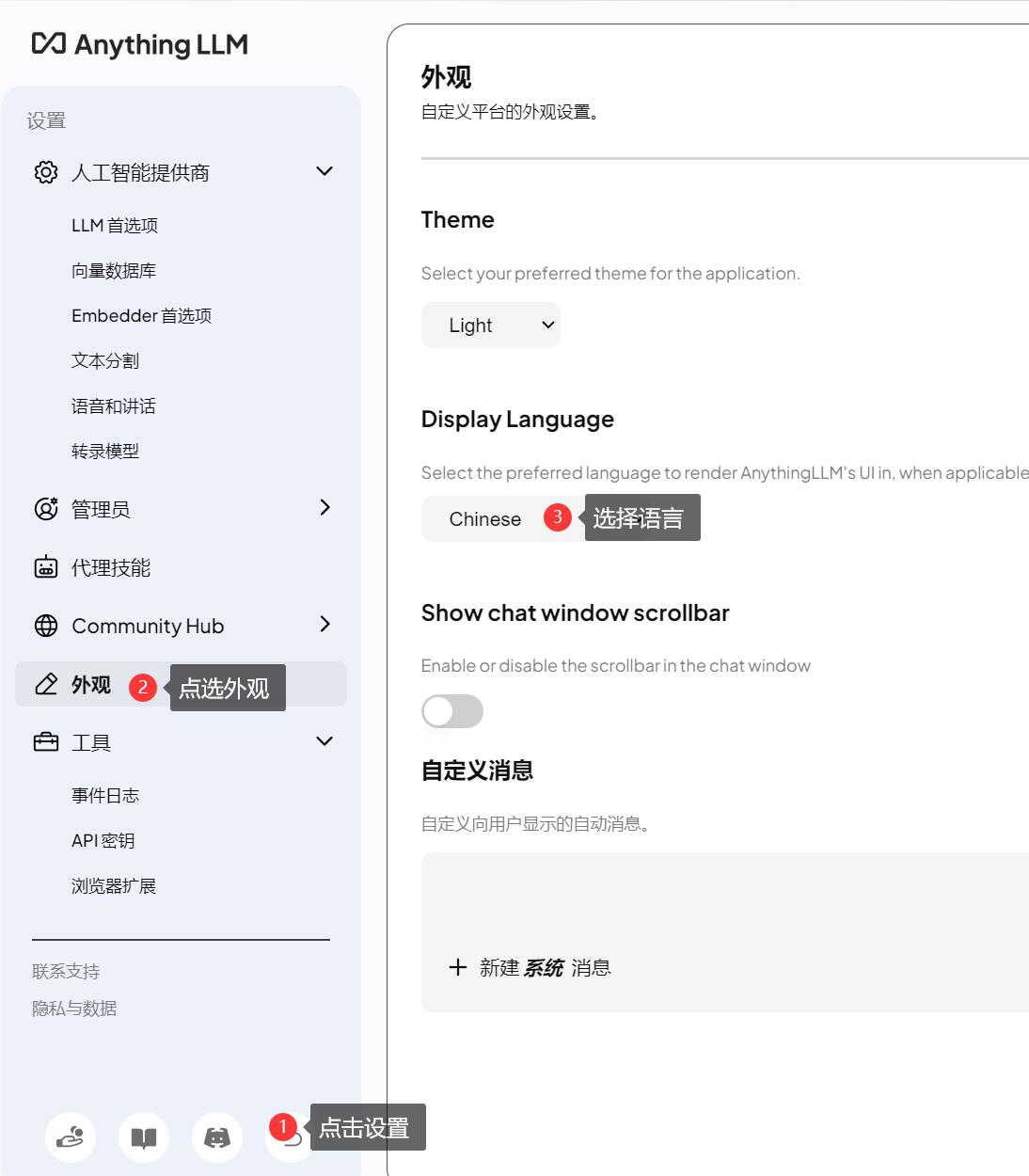Toggle Show chat window scrollbar switch
The image size is (1029, 1176).
pos(452,711)
